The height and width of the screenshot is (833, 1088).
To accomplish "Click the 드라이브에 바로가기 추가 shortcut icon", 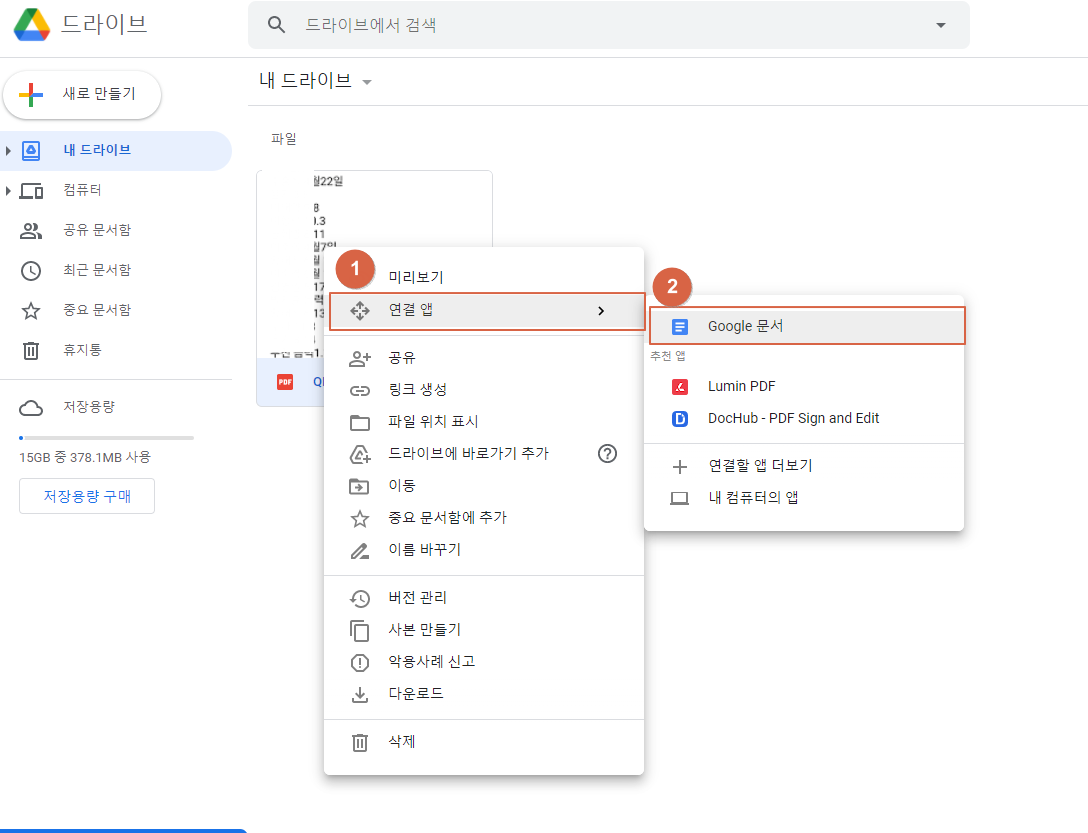I will (359, 454).
